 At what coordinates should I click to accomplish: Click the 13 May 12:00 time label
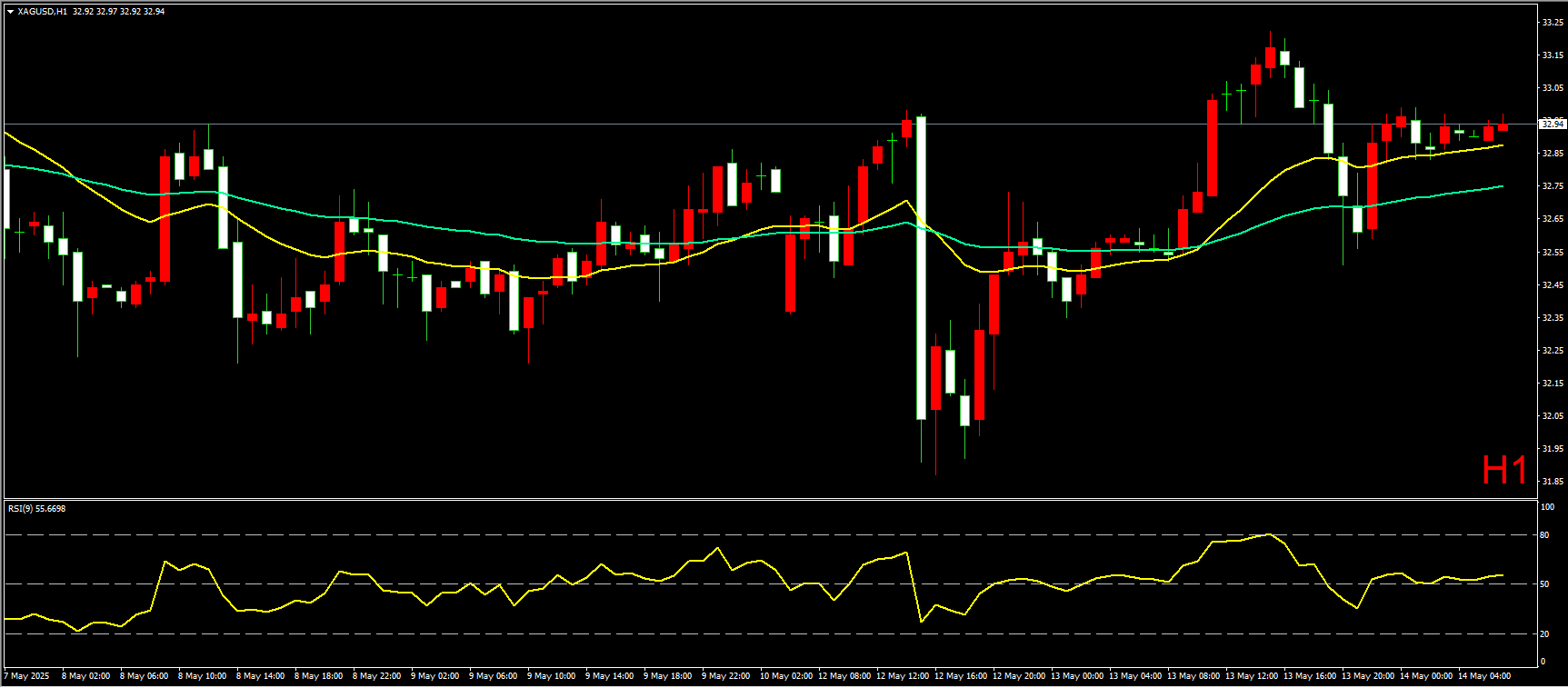point(1252,676)
